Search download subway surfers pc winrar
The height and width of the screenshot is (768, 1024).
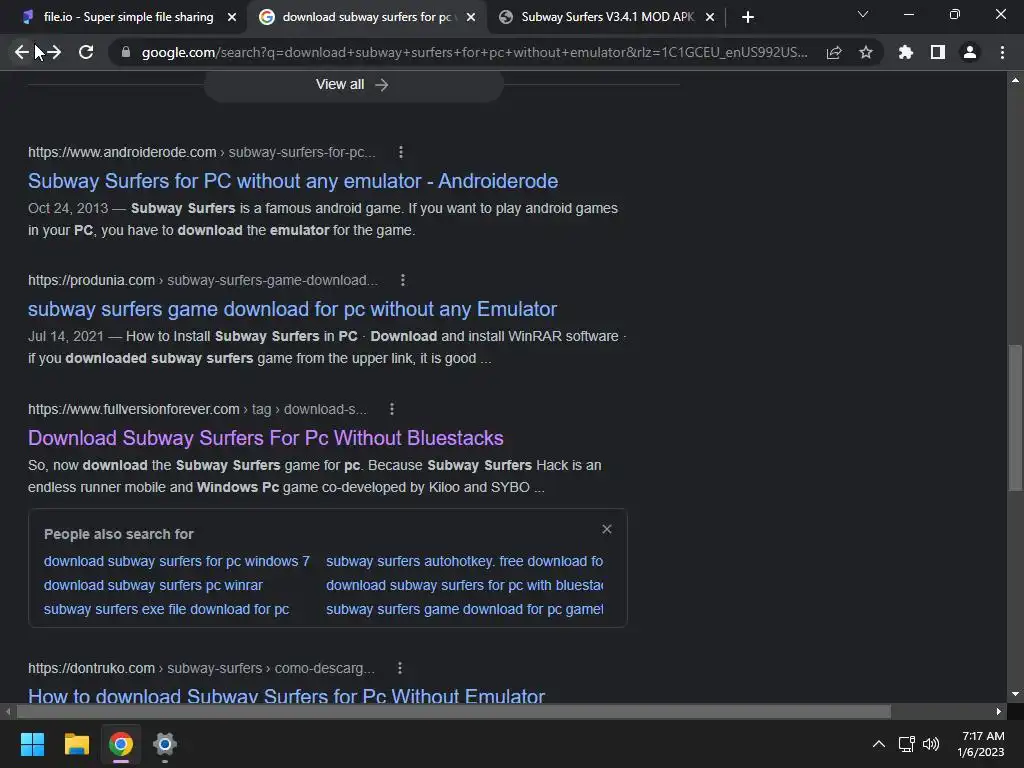(x=153, y=585)
